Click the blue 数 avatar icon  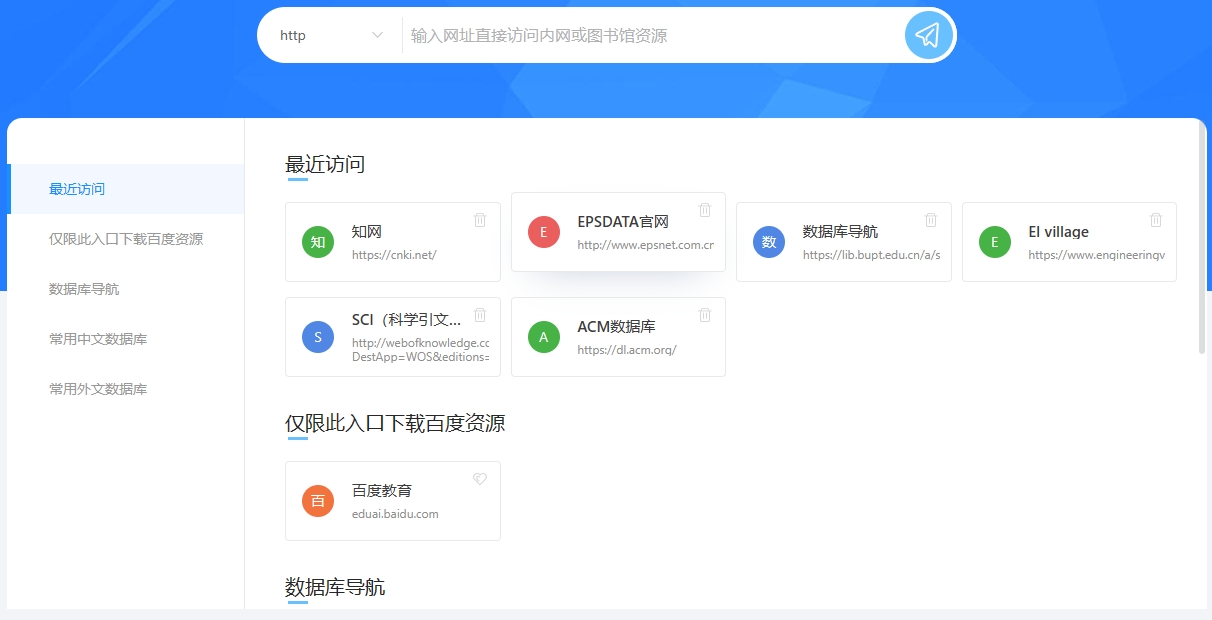pyautogui.click(x=769, y=242)
